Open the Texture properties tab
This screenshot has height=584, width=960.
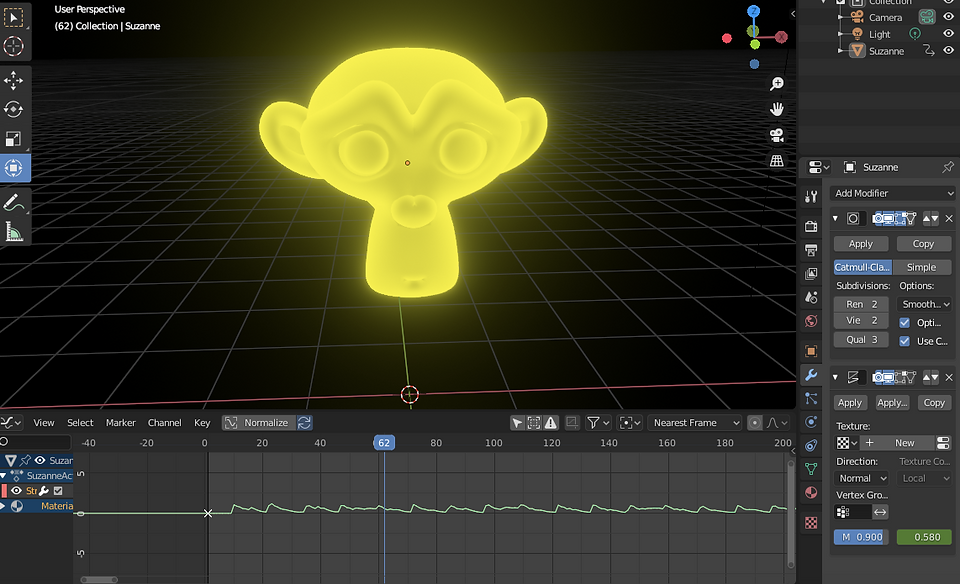[x=811, y=523]
